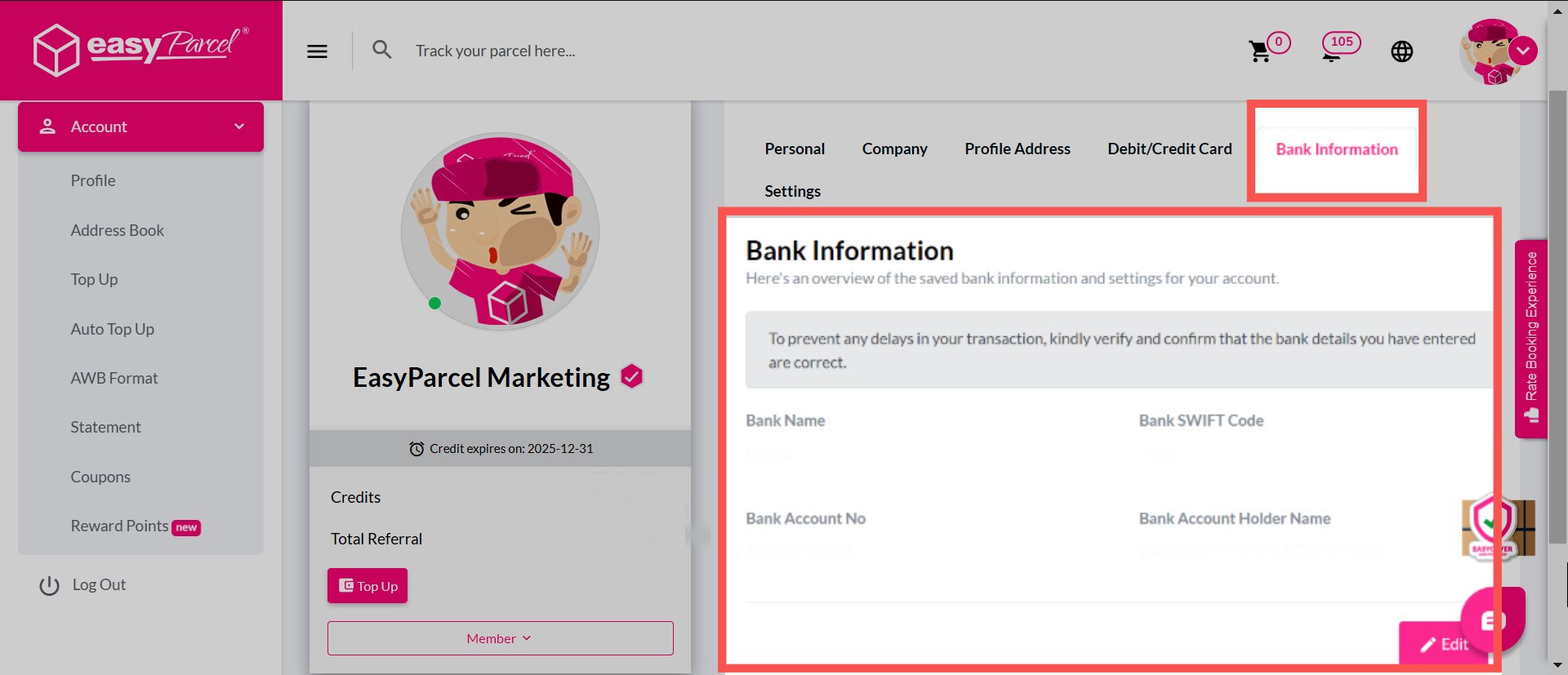
Task: Click the Total Referral label
Action: (x=376, y=539)
